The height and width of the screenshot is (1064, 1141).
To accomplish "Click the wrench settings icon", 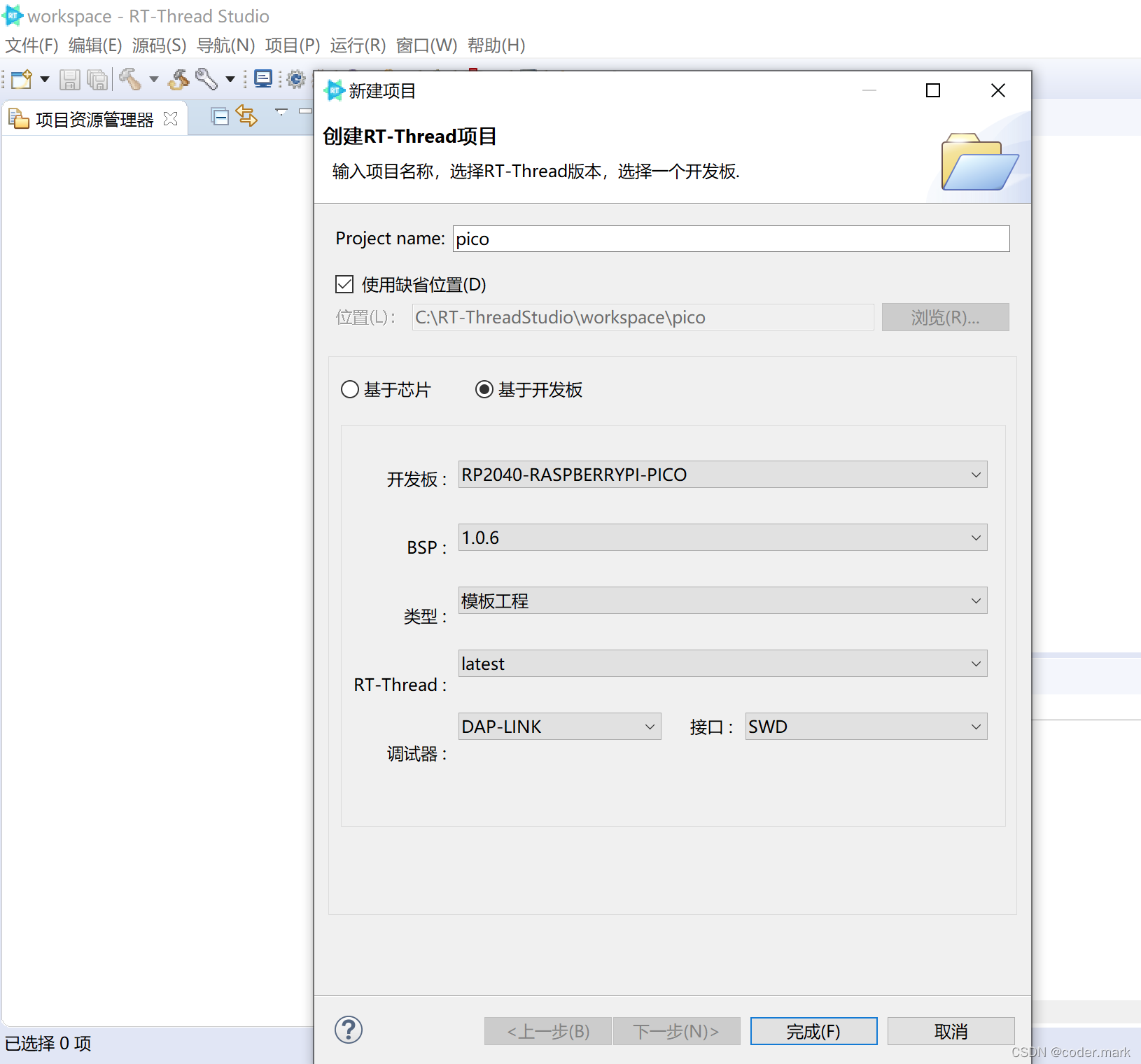I will tap(206, 79).
